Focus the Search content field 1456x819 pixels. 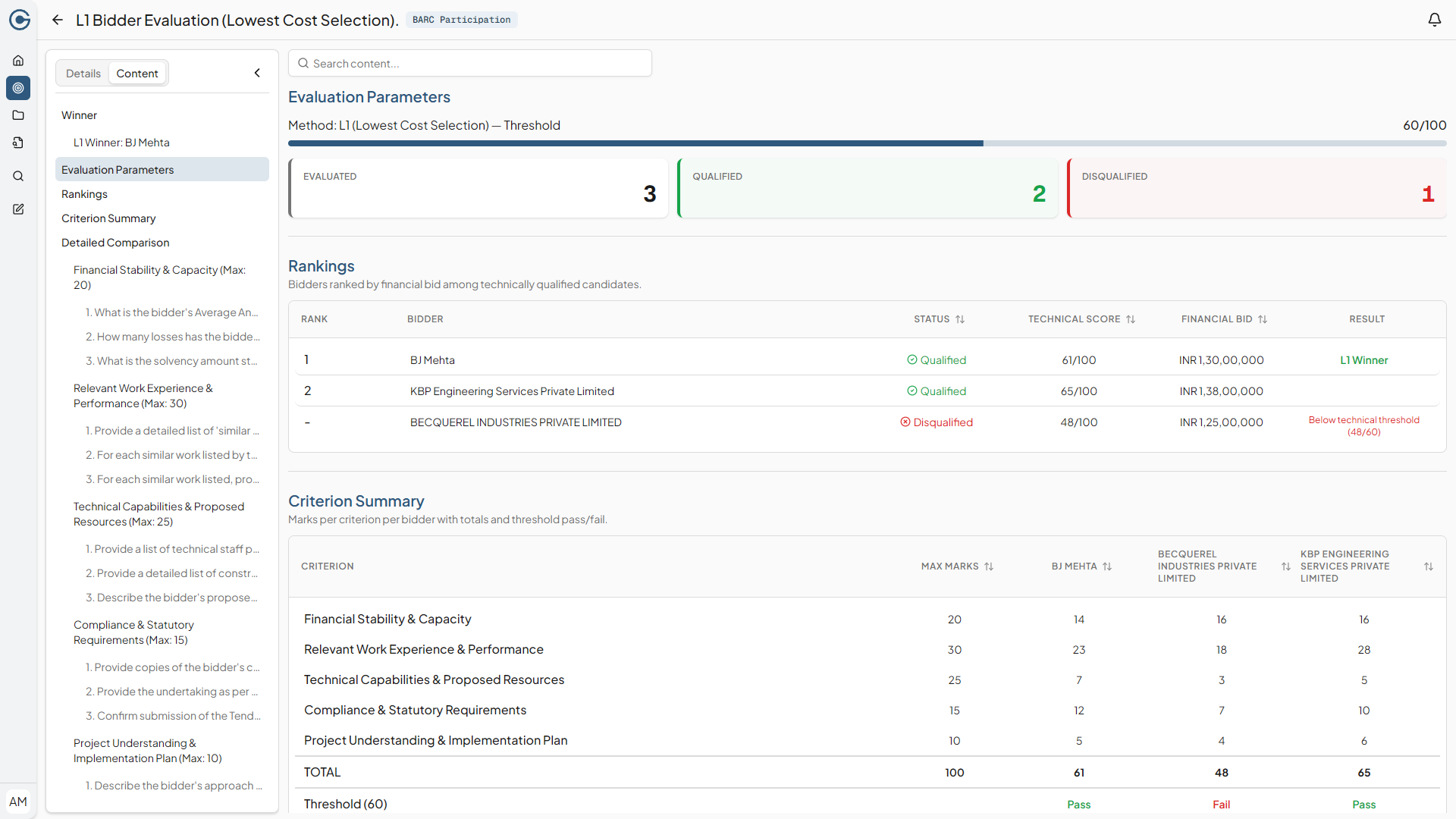[x=470, y=64]
